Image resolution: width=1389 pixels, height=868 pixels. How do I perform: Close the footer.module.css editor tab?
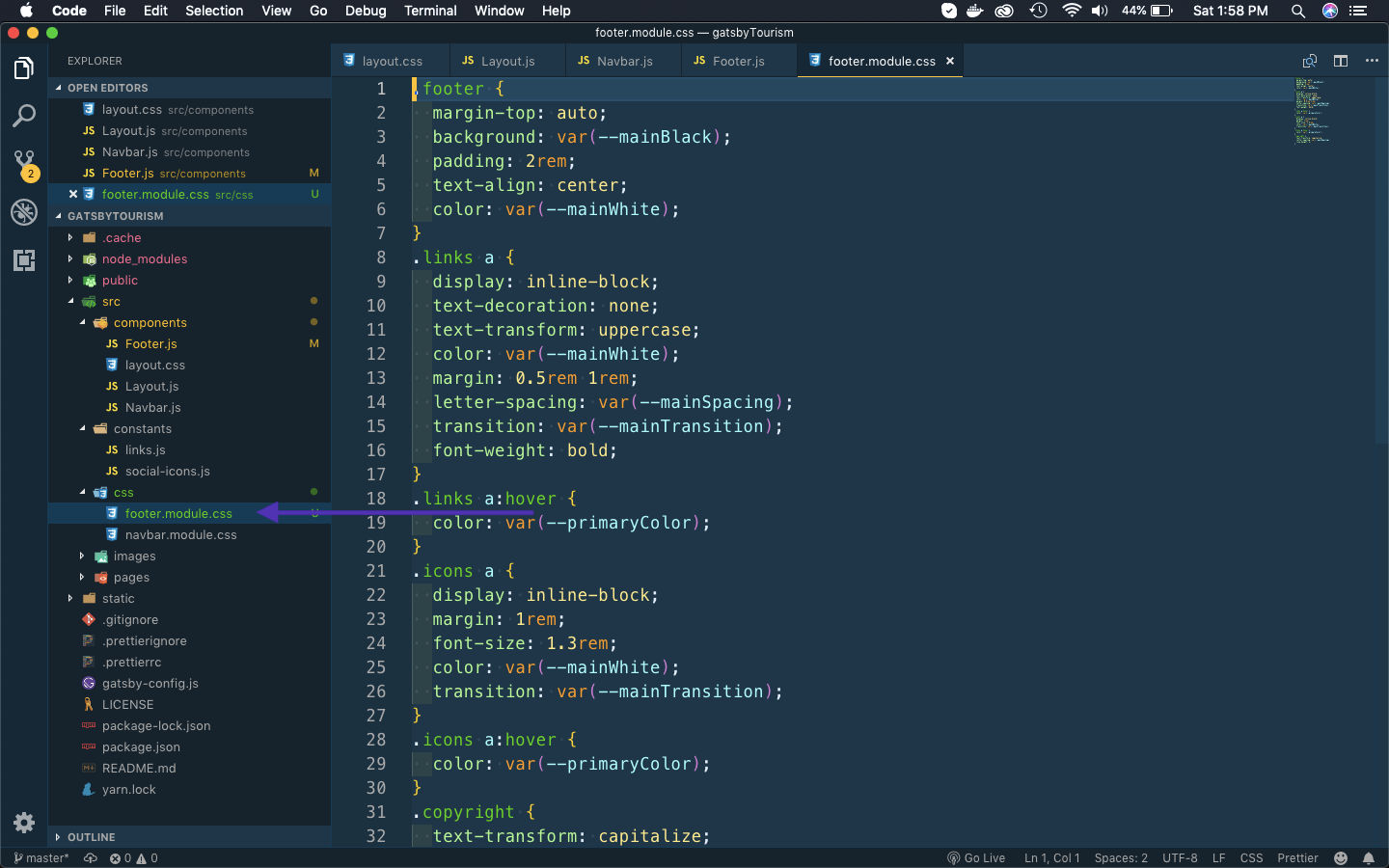pos(950,61)
